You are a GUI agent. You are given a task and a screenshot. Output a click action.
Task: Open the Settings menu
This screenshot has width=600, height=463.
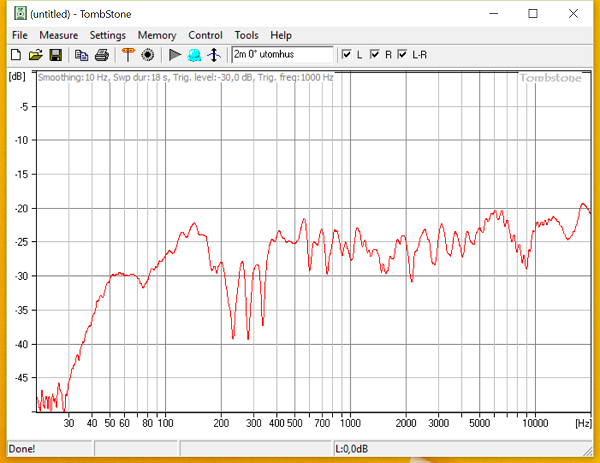coord(108,35)
